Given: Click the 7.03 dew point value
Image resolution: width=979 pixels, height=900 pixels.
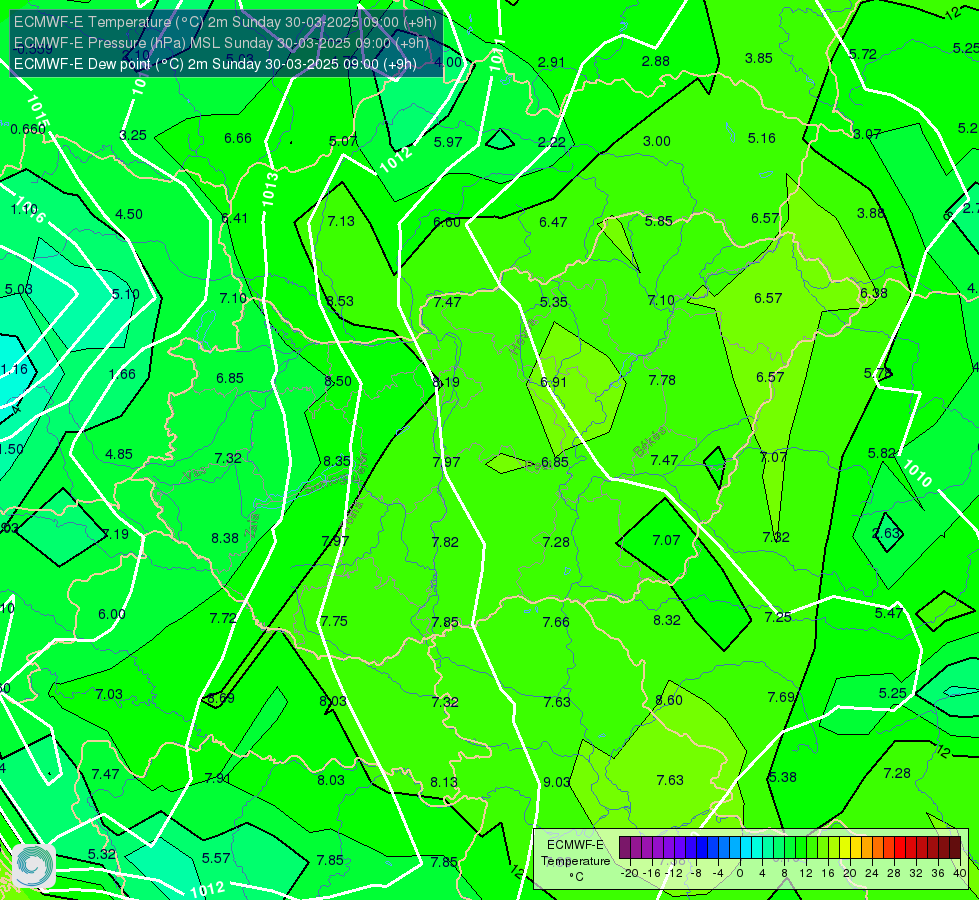Looking at the screenshot, I should coord(109,695).
